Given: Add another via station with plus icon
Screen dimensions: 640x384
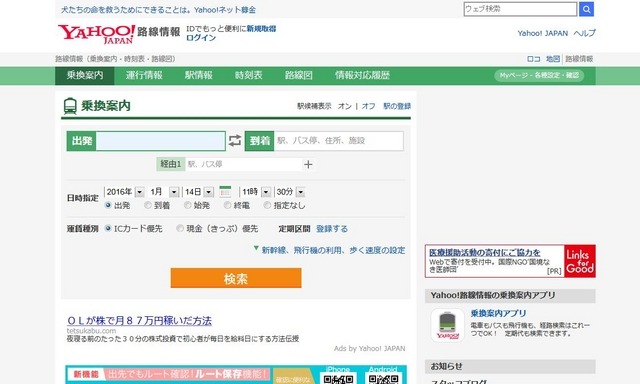Looking at the screenshot, I should tap(308, 164).
